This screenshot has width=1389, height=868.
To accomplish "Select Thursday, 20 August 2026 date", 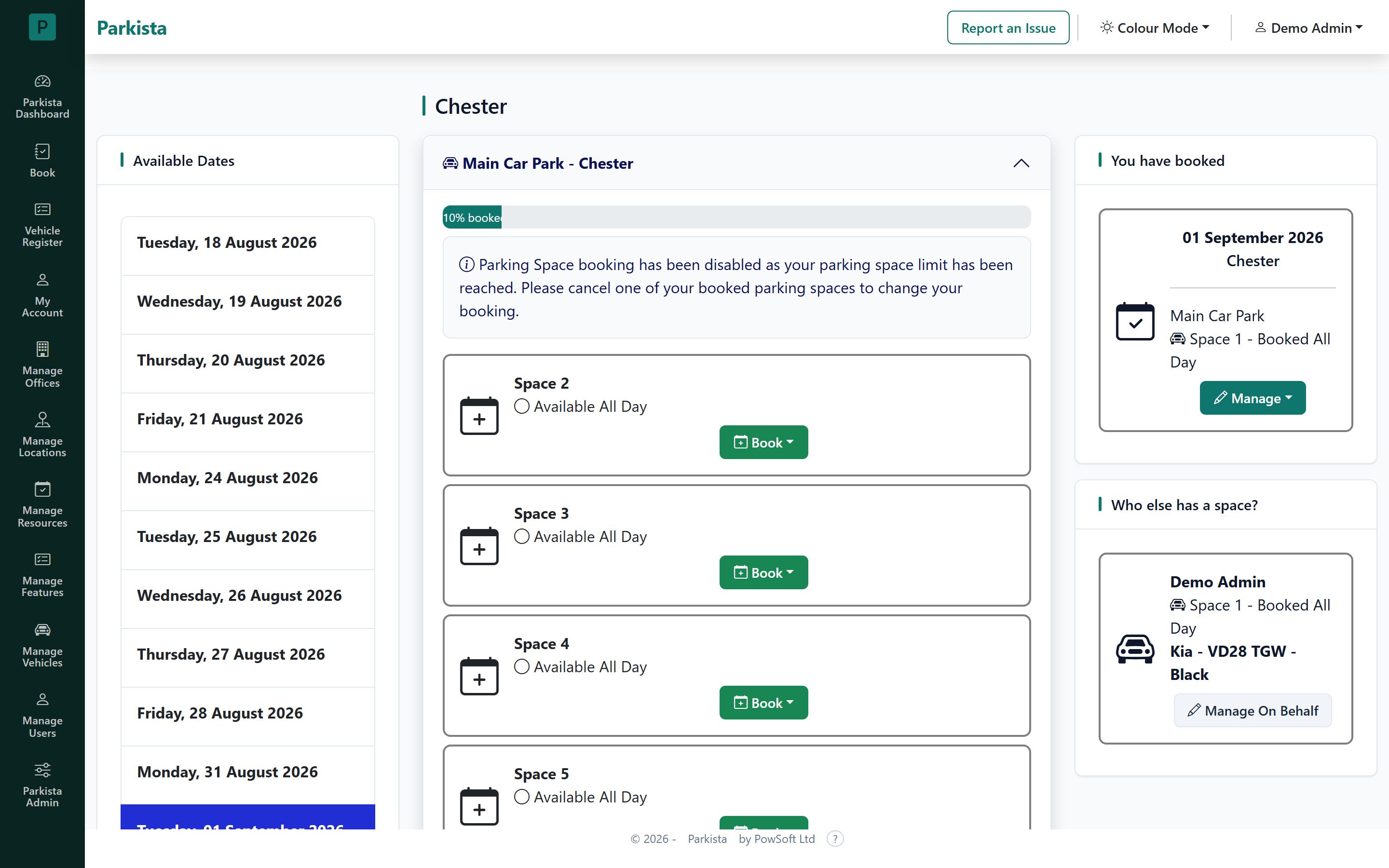I will 247,363.
